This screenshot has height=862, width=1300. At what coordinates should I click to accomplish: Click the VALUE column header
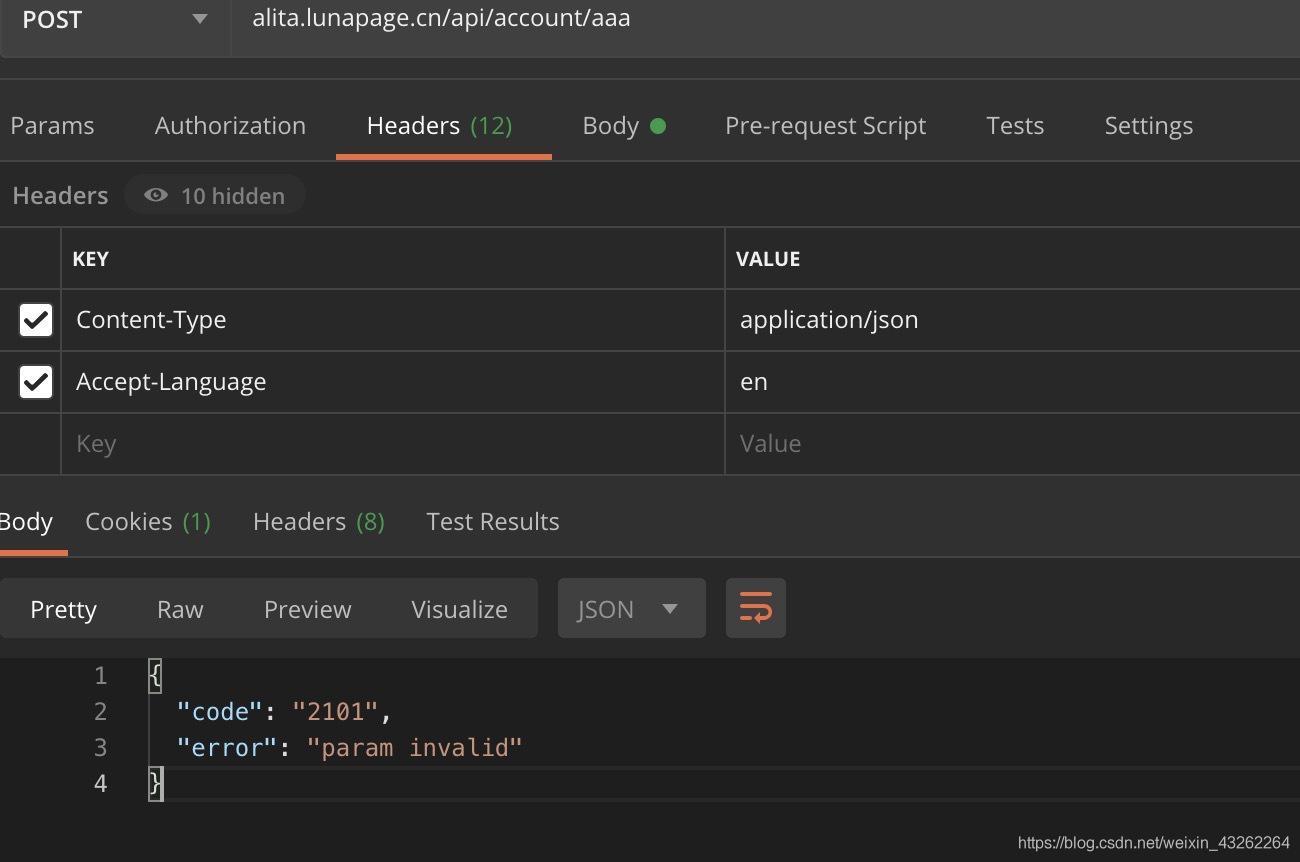(768, 259)
